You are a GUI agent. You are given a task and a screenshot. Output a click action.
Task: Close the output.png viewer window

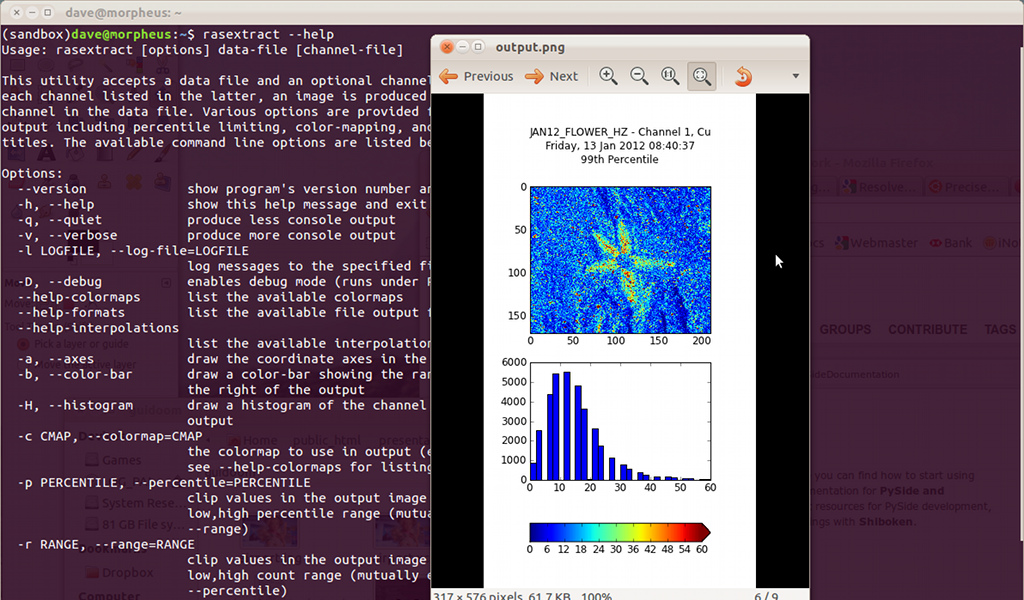click(447, 47)
